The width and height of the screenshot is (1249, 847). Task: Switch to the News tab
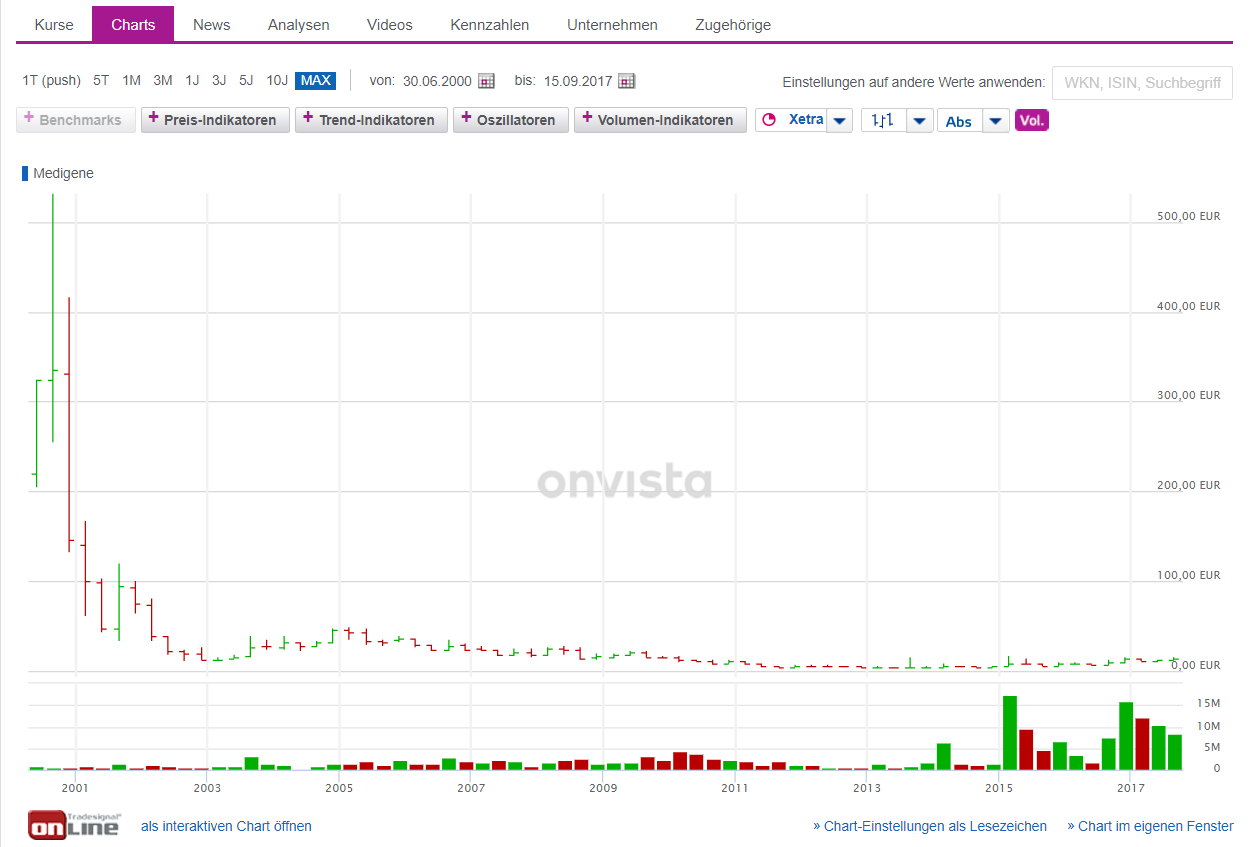211,25
